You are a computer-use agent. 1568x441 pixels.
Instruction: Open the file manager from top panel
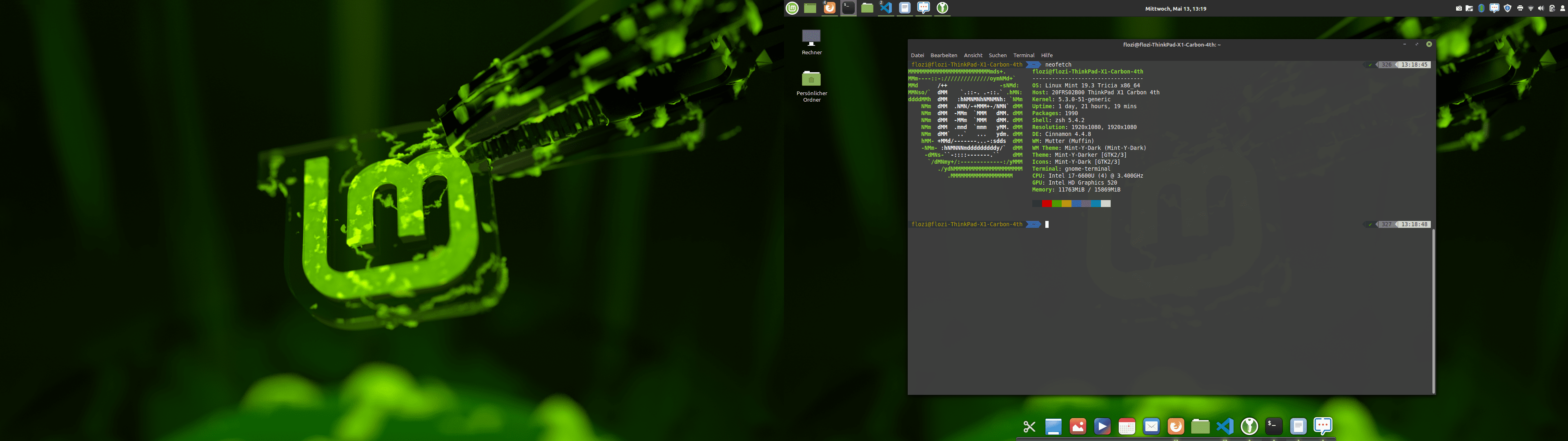pyautogui.click(x=867, y=8)
